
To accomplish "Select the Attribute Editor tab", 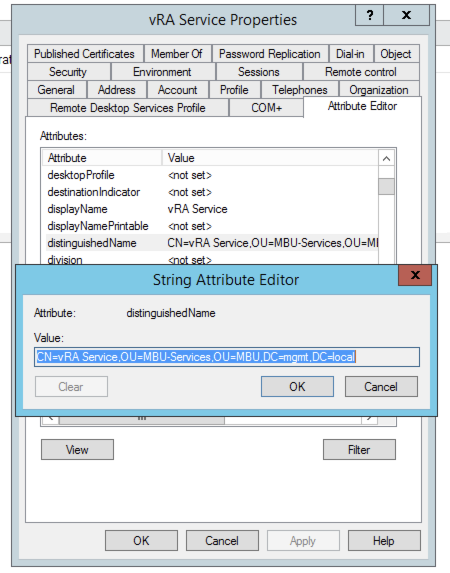I will [x=362, y=106].
